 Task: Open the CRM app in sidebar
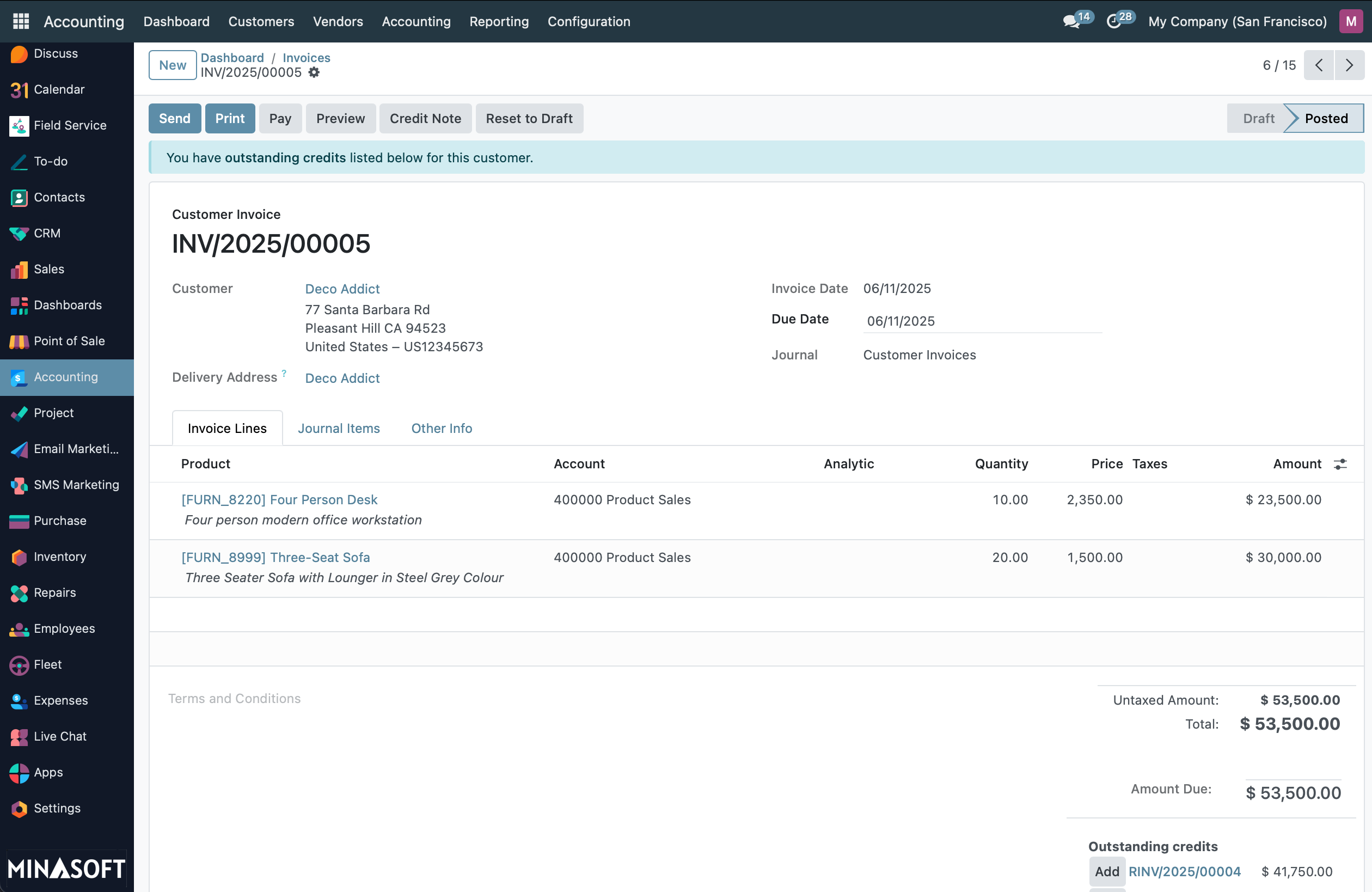(x=47, y=233)
